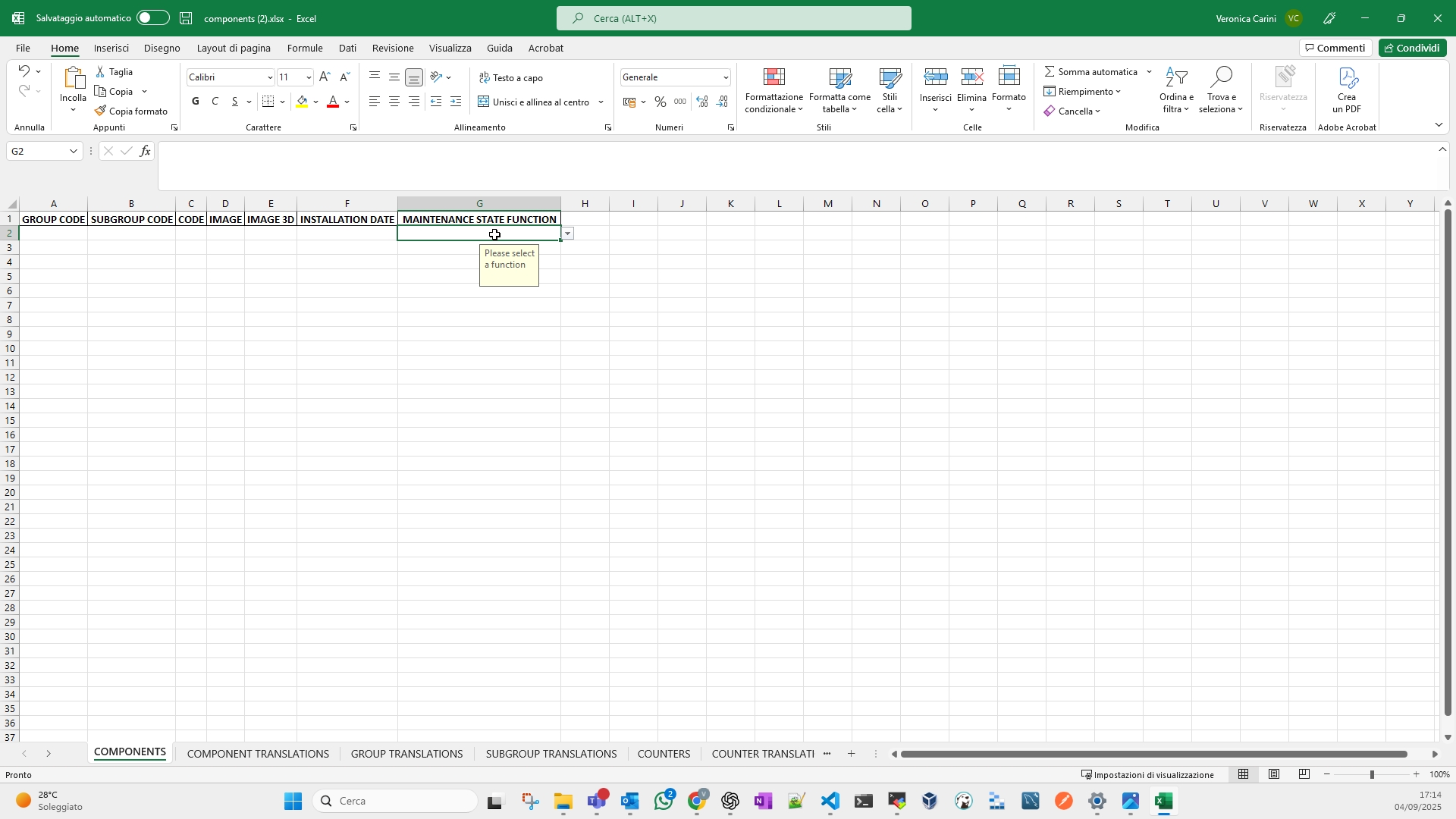Open the Formule ribbon tab
Viewport: 1456px width, 819px height.
click(305, 49)
